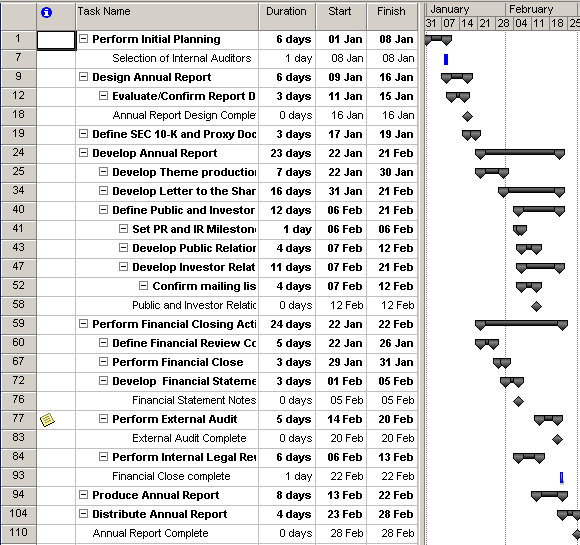Click the Design Annual Report summary bar
580x545 pixels.
[457, 78]
